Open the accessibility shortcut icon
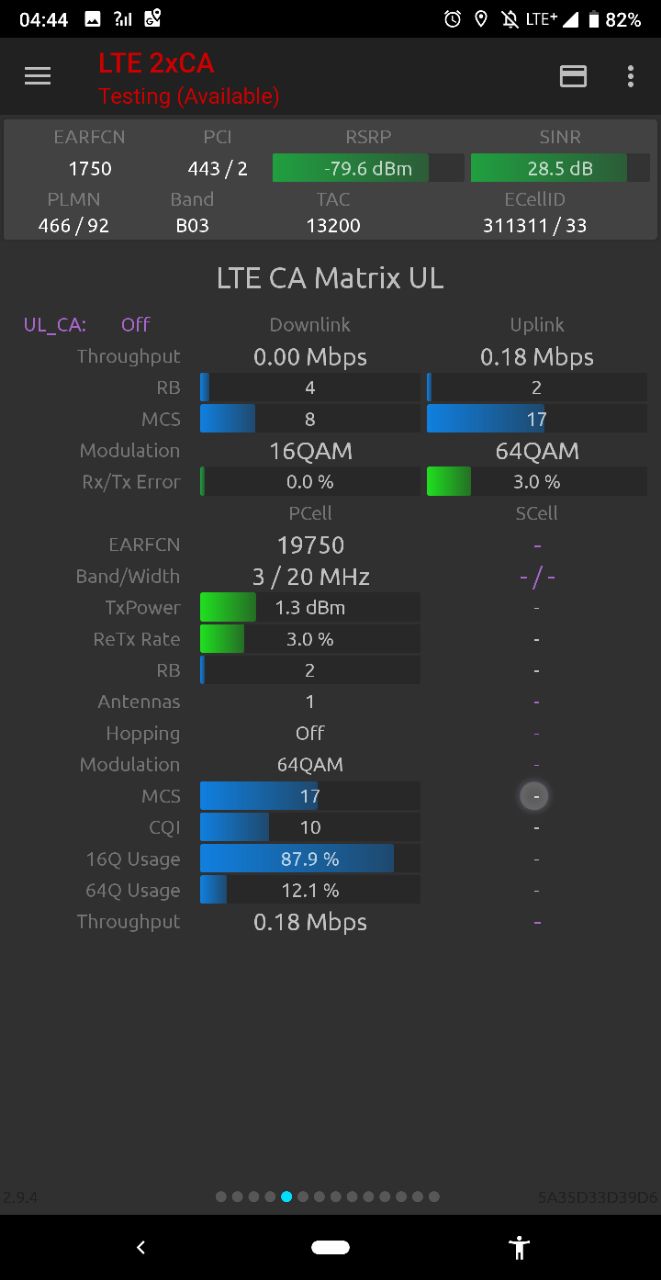Image resolution: width=661 pixels, height=1280 pixels. tap(519, 1247)
